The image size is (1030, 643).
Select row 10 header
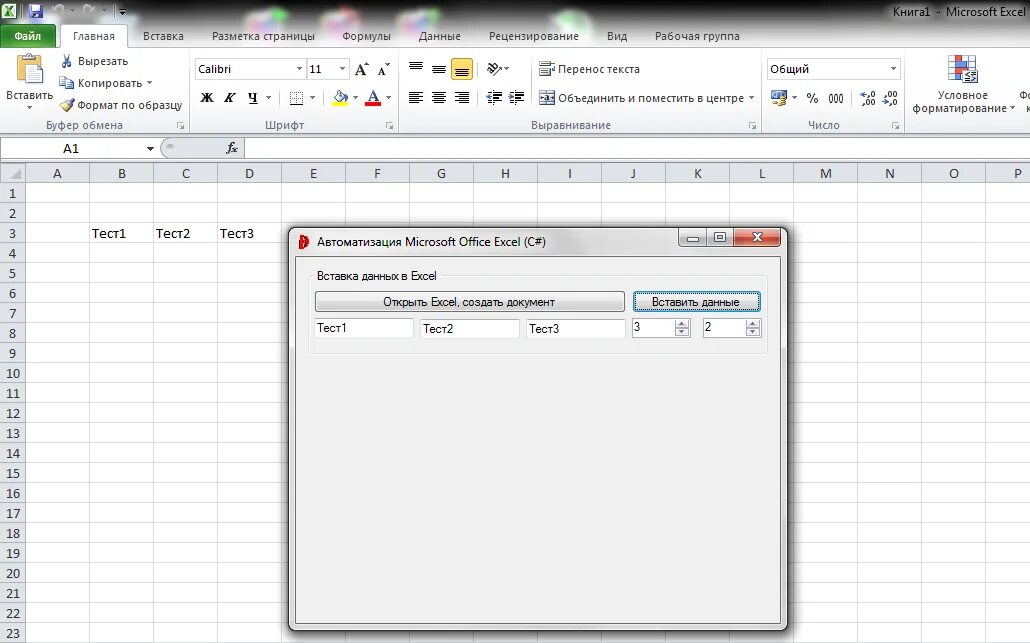[x=12, y=373]
